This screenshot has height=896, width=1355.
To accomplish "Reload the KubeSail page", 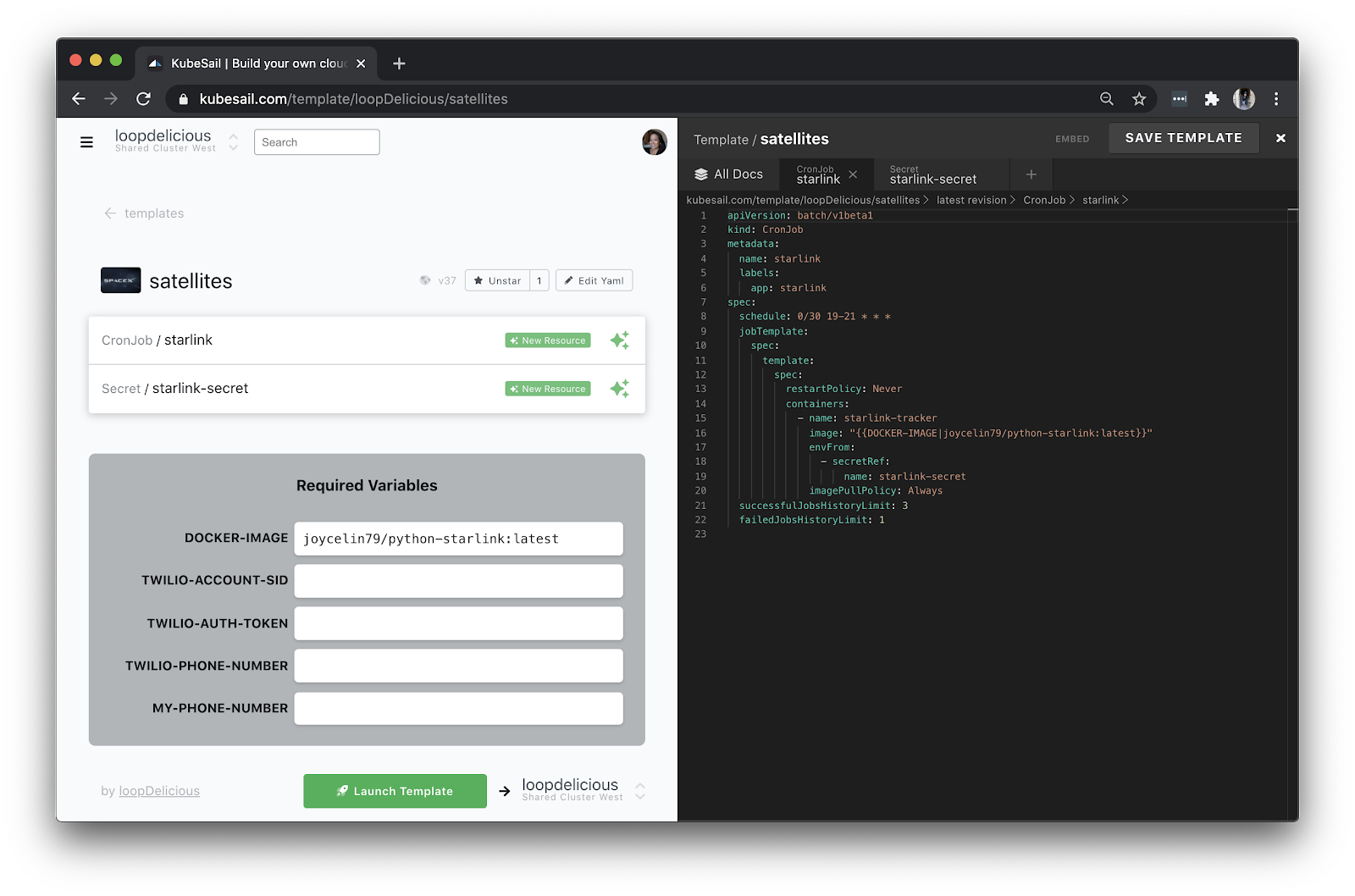I will (143, 99).
